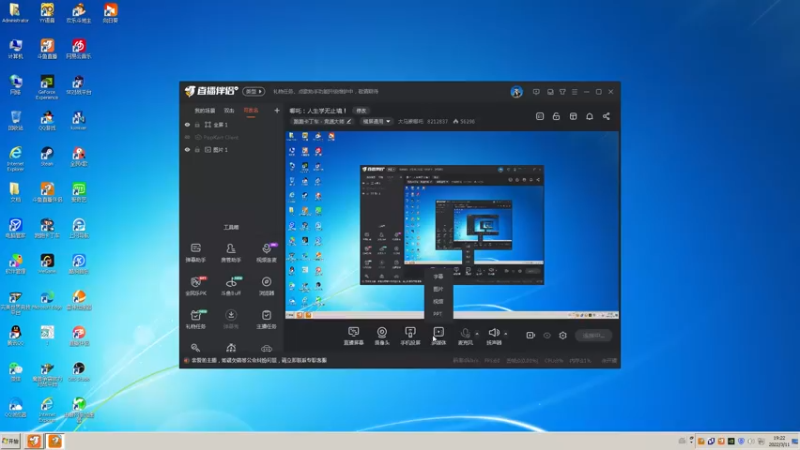Toggle visibility eye of the 全屏1 source
This screenshot has width=800, height=450.
tap(187, 124)
